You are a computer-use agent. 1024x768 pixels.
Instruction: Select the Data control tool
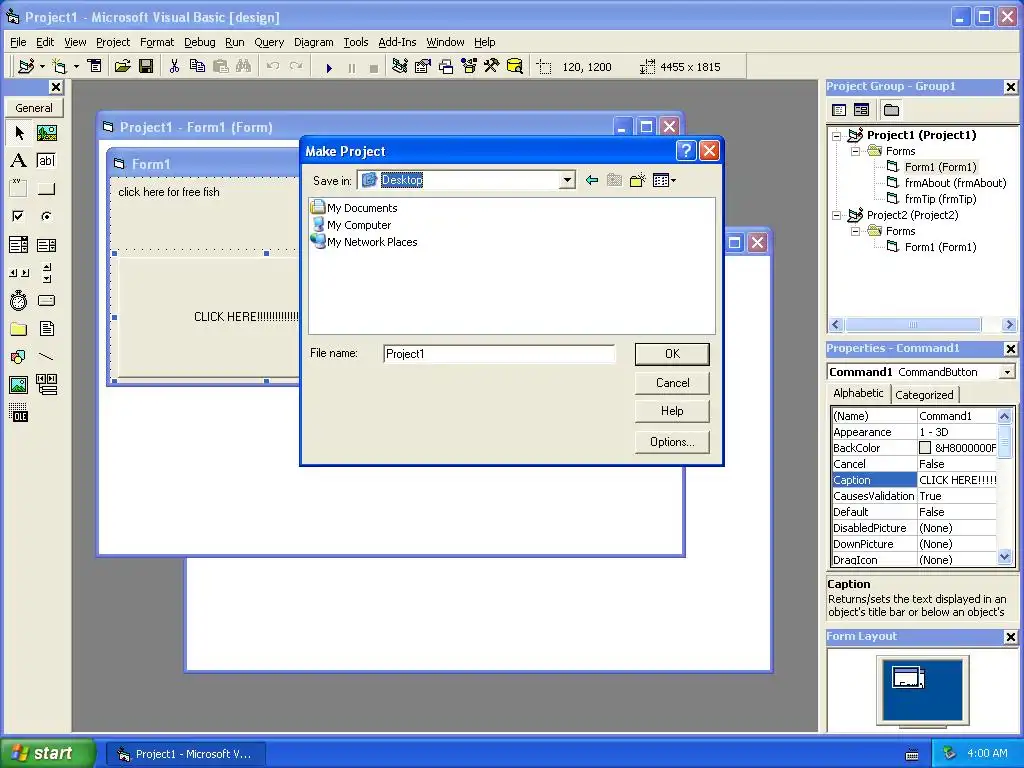point(46,385)
